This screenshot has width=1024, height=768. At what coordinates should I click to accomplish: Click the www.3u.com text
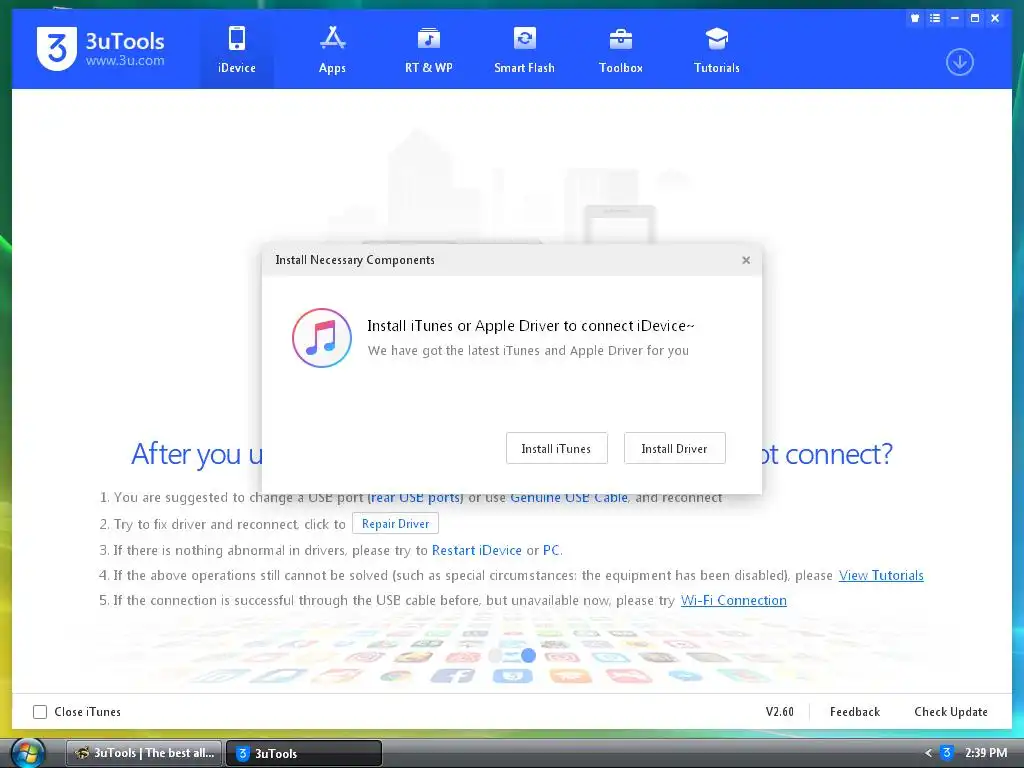125,61
